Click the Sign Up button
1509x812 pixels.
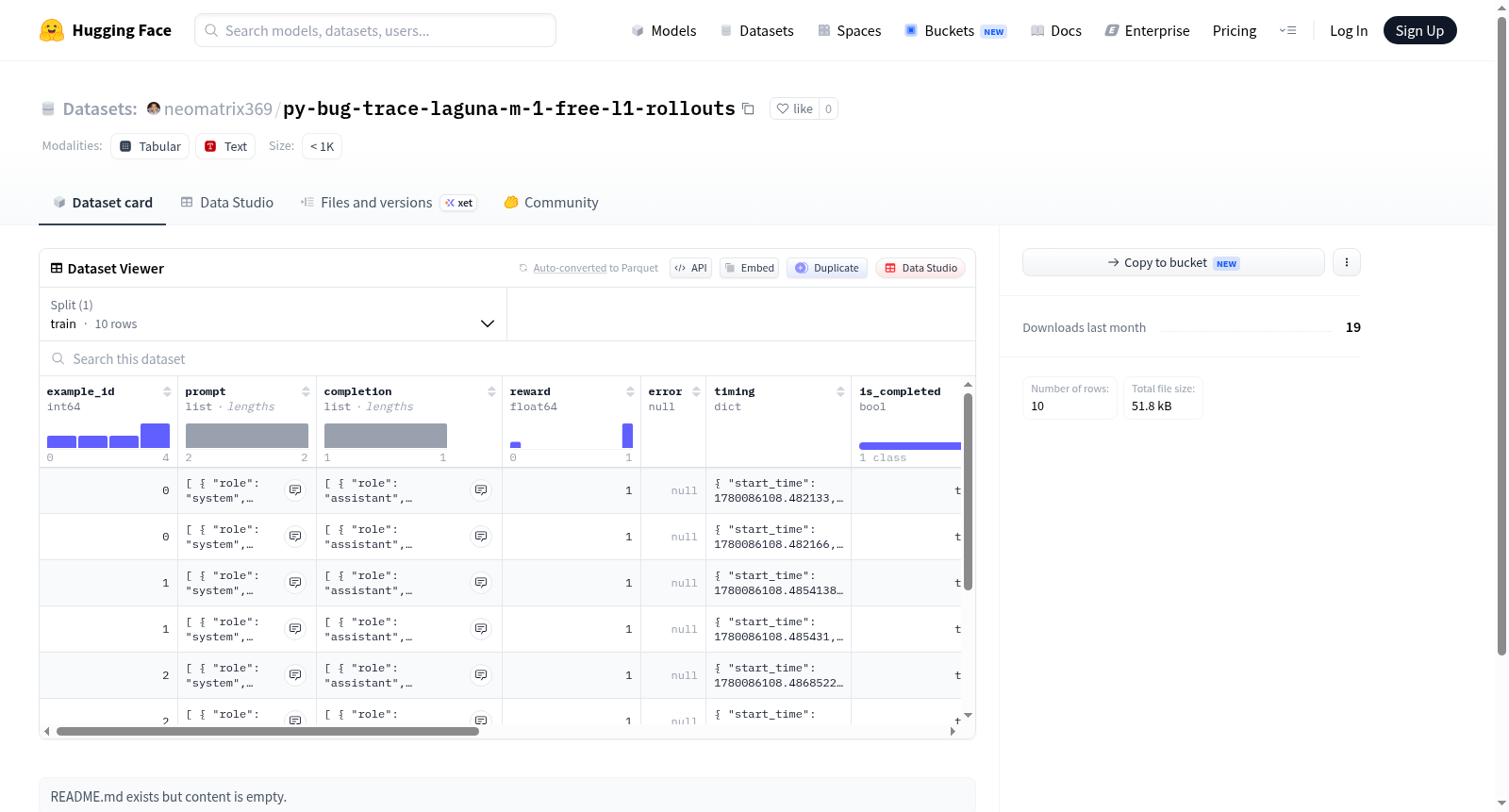[x=1419, y=30]
